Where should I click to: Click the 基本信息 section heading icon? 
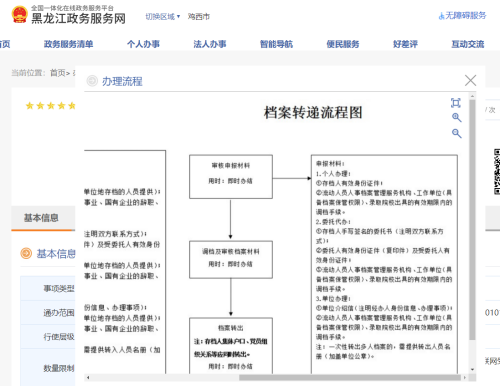(26, 254)
